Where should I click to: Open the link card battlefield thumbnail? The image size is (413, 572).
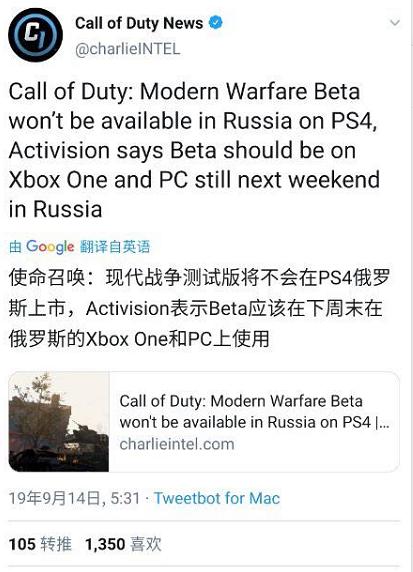pos(59,422)
